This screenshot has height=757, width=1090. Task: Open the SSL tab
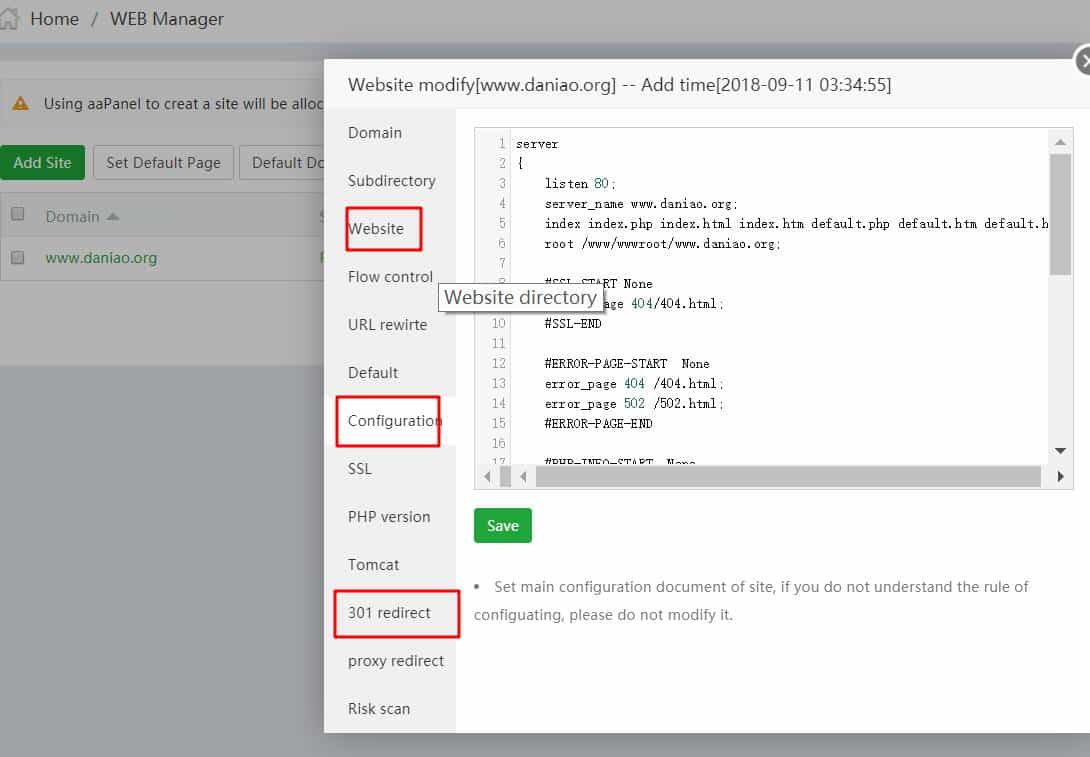pyautogui.click(x=359, y=469)
